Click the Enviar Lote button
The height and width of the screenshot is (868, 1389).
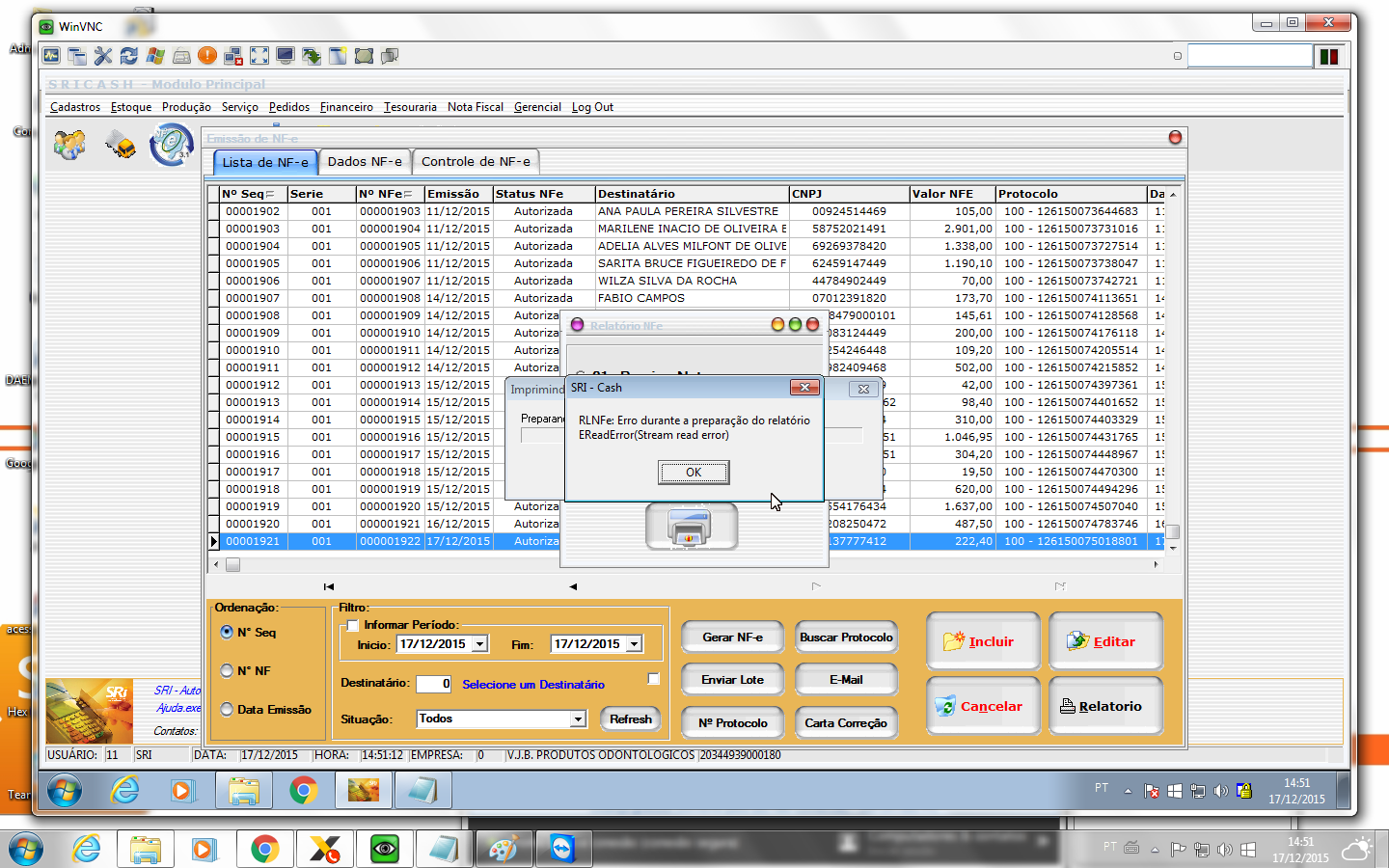[x=732, y=680]
